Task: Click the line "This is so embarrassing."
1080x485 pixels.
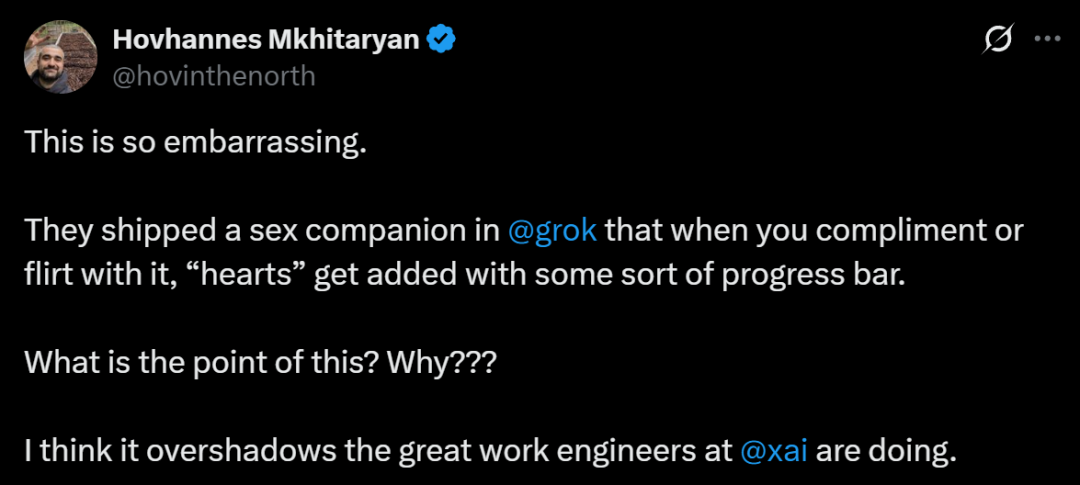Action: (192, 142)
